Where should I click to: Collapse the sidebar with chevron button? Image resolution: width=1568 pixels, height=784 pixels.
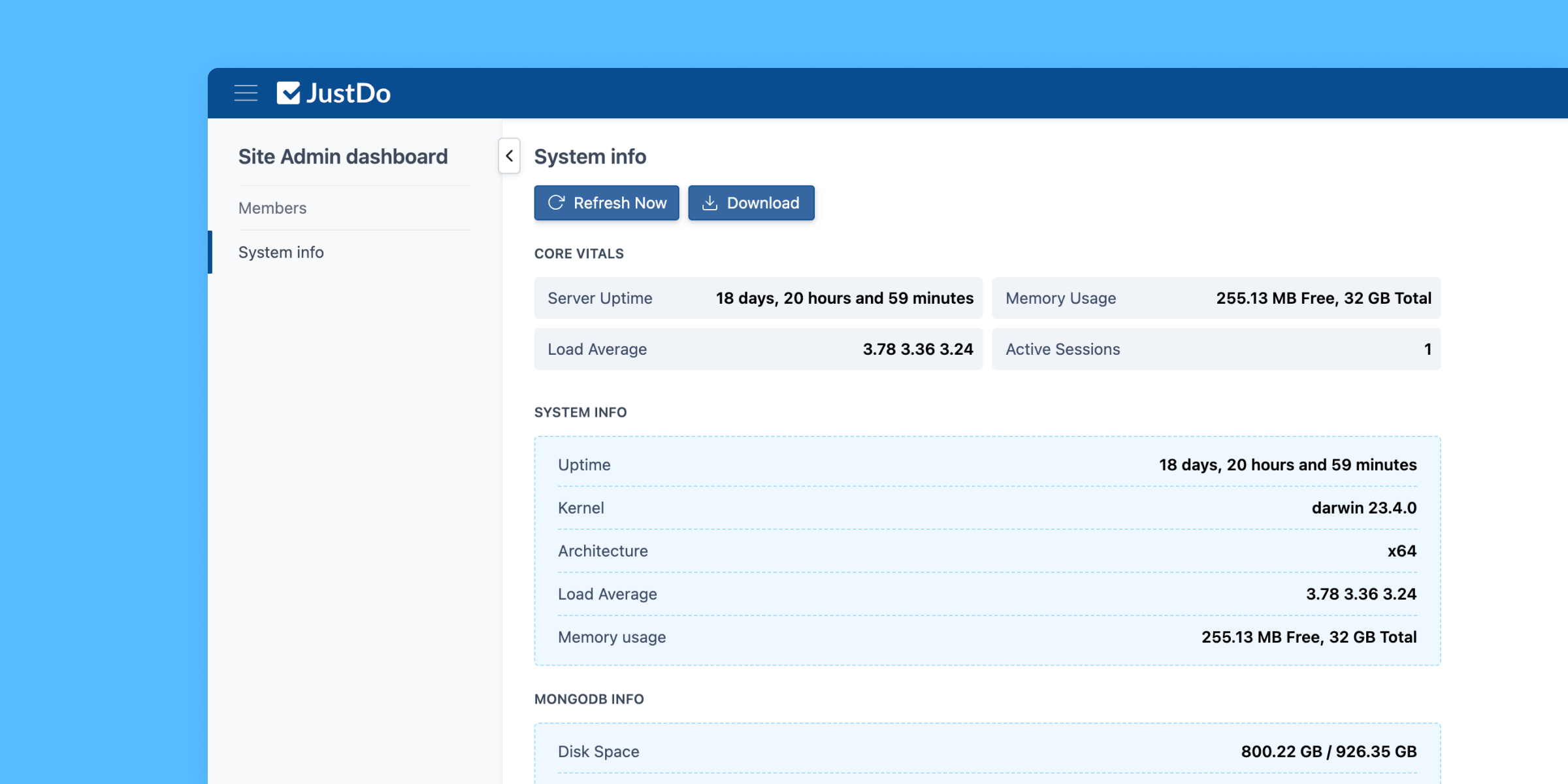pos(510,156)
